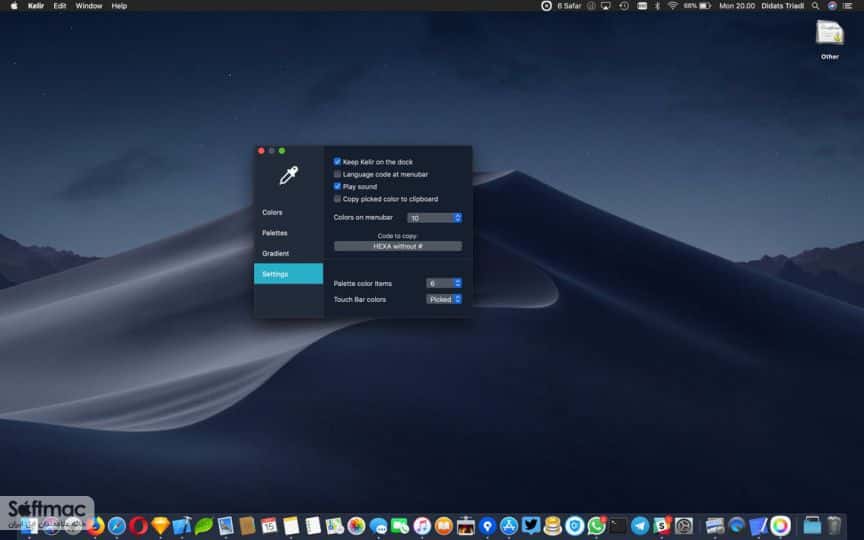This screenshot has width=864, height=540.
Task: Click the circular record icon in menu bar
Action: pyautogui.click(x=546, y=6)
